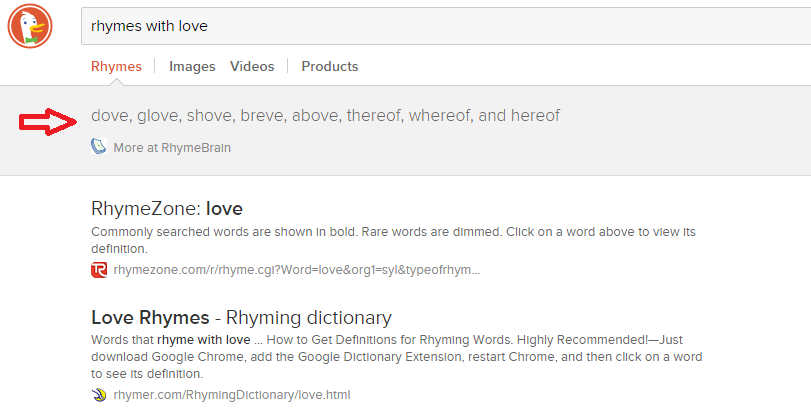The height and width of the screenshot is (416, 811).
Task: Go to the Products tab
Action: coord(330,67)
